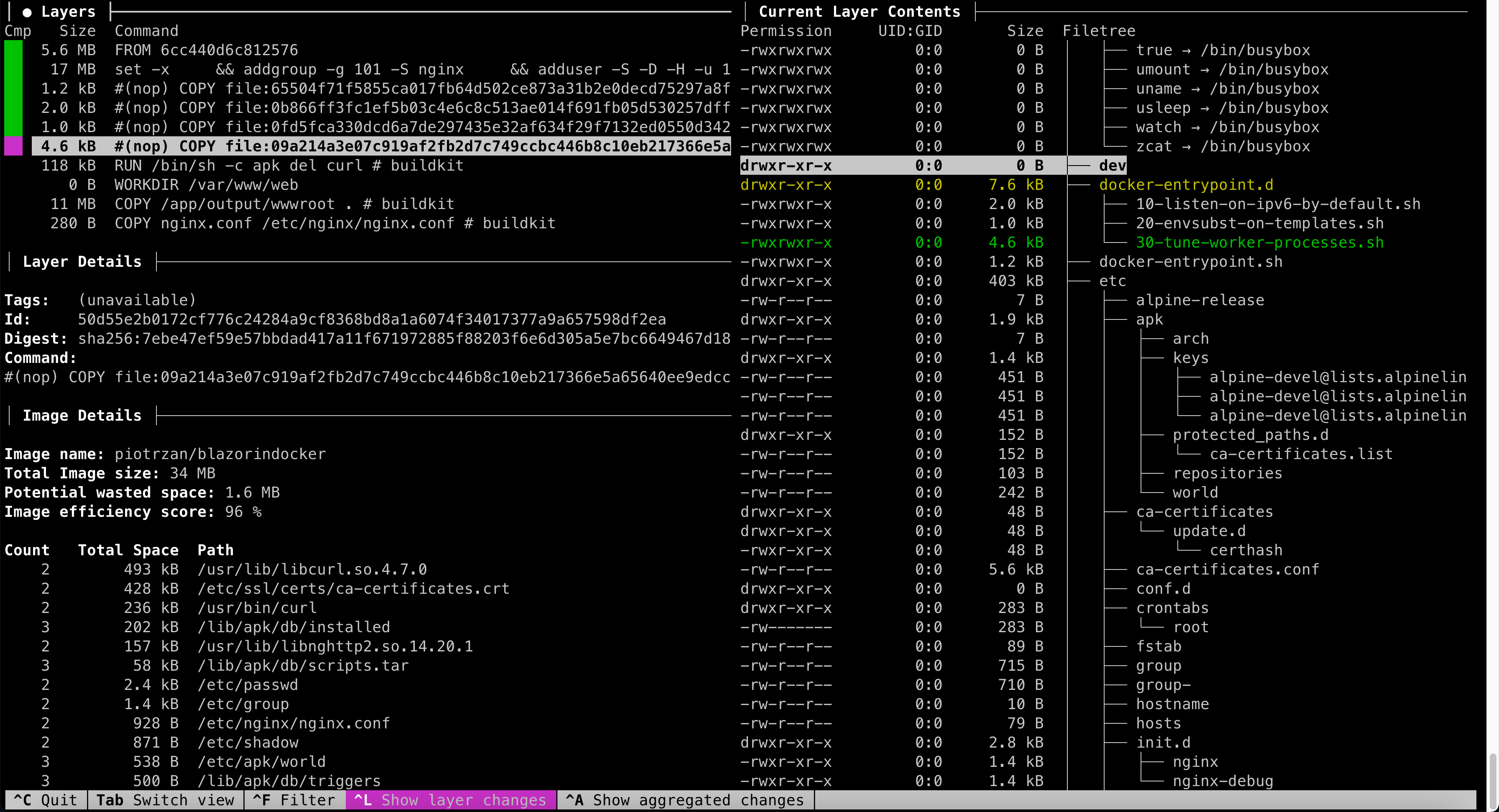Expand the dev directory node

pos(1112,166)
